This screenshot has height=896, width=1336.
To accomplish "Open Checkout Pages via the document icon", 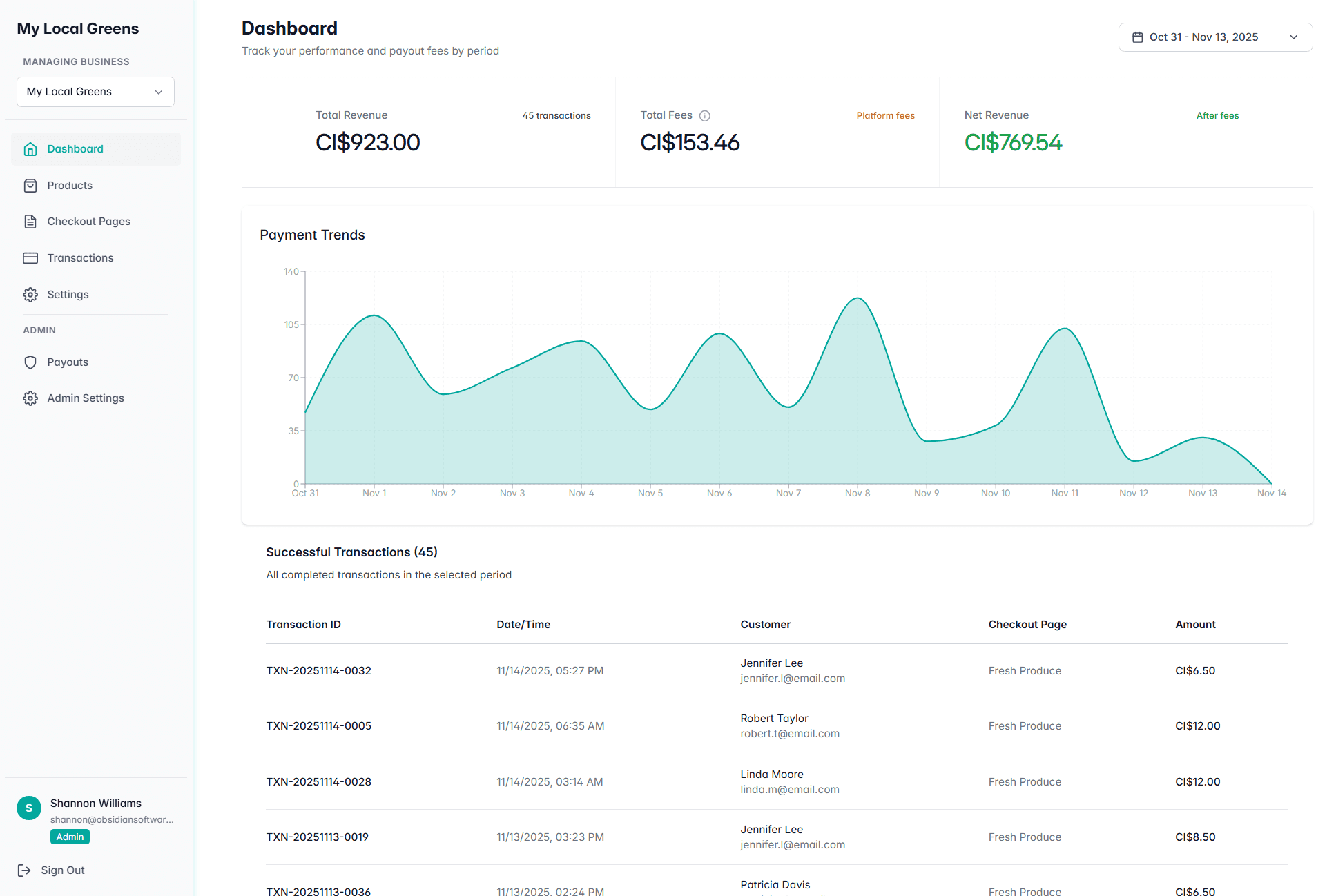I will tap(30, 221).
